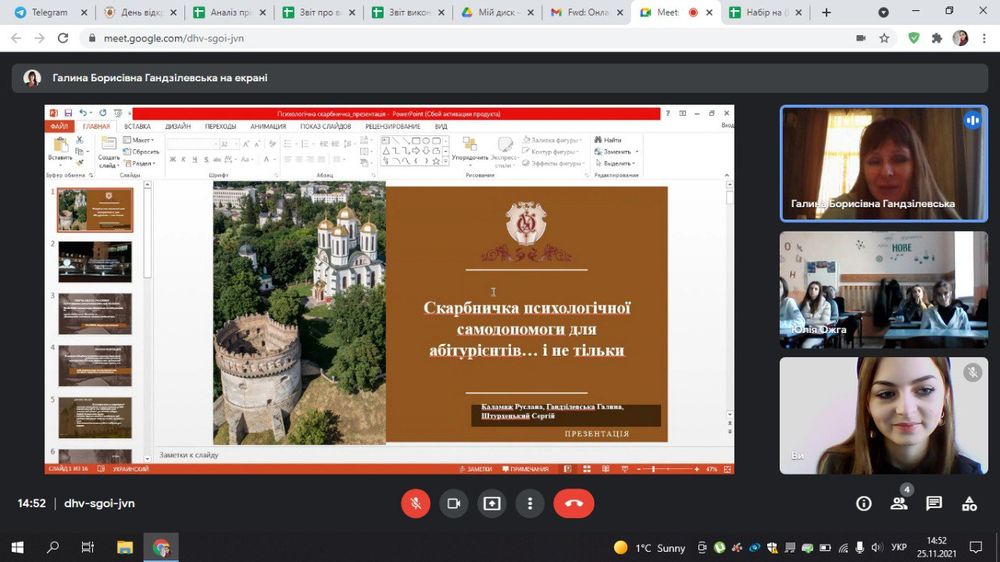Open the Meet activities panel
Screen dimensions: 1000x562
pos(969,503)
